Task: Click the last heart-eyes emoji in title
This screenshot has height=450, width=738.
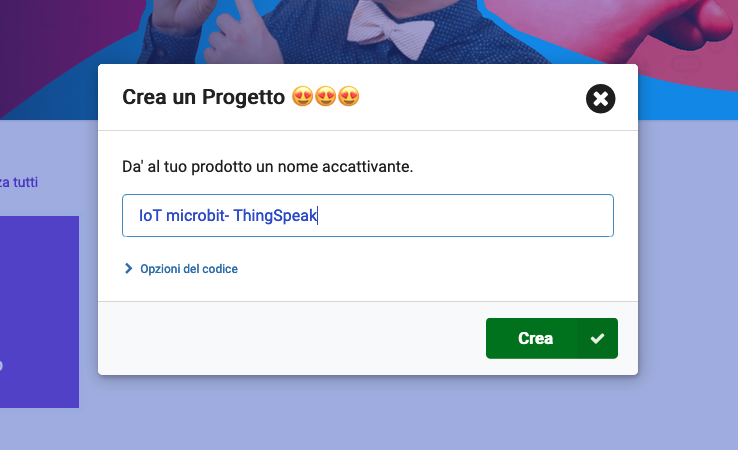Action: (x=348, y=97)
